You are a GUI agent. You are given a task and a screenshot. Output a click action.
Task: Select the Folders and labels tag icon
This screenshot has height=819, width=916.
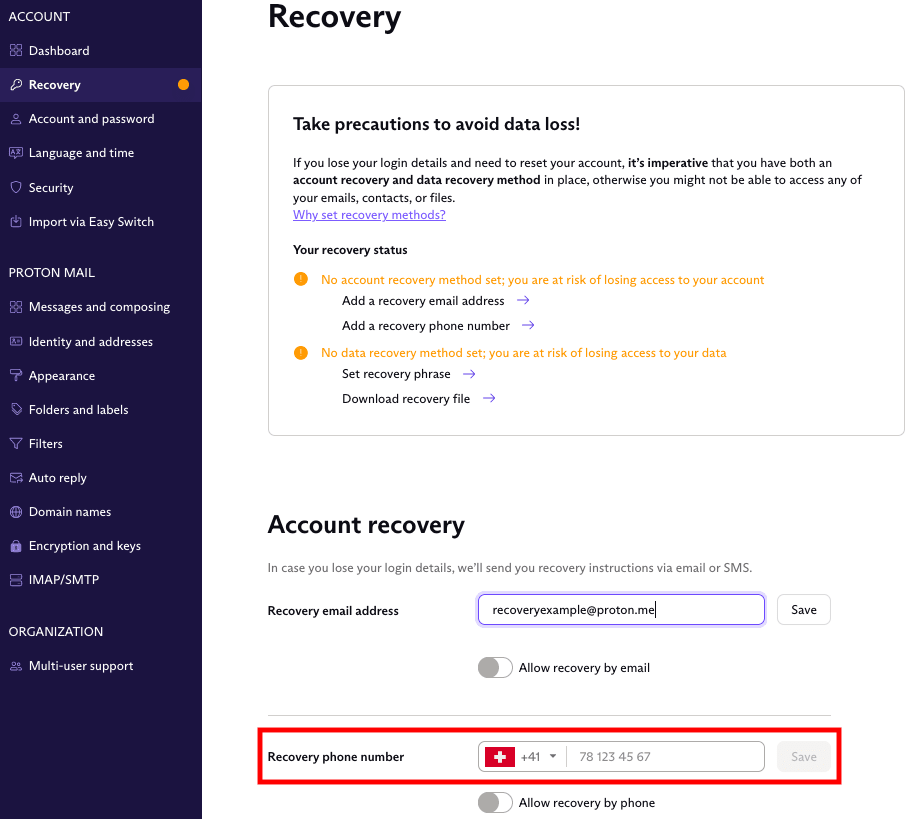(x=16, y=409)
